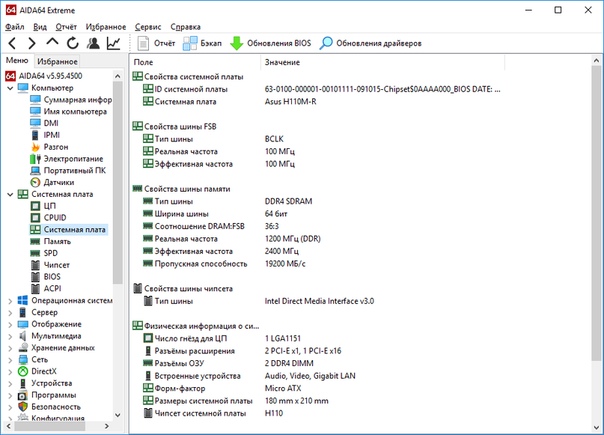Open the Избранное menu in menu bar
This screenshot has height=435, width=604.
[x=106, y=27]
